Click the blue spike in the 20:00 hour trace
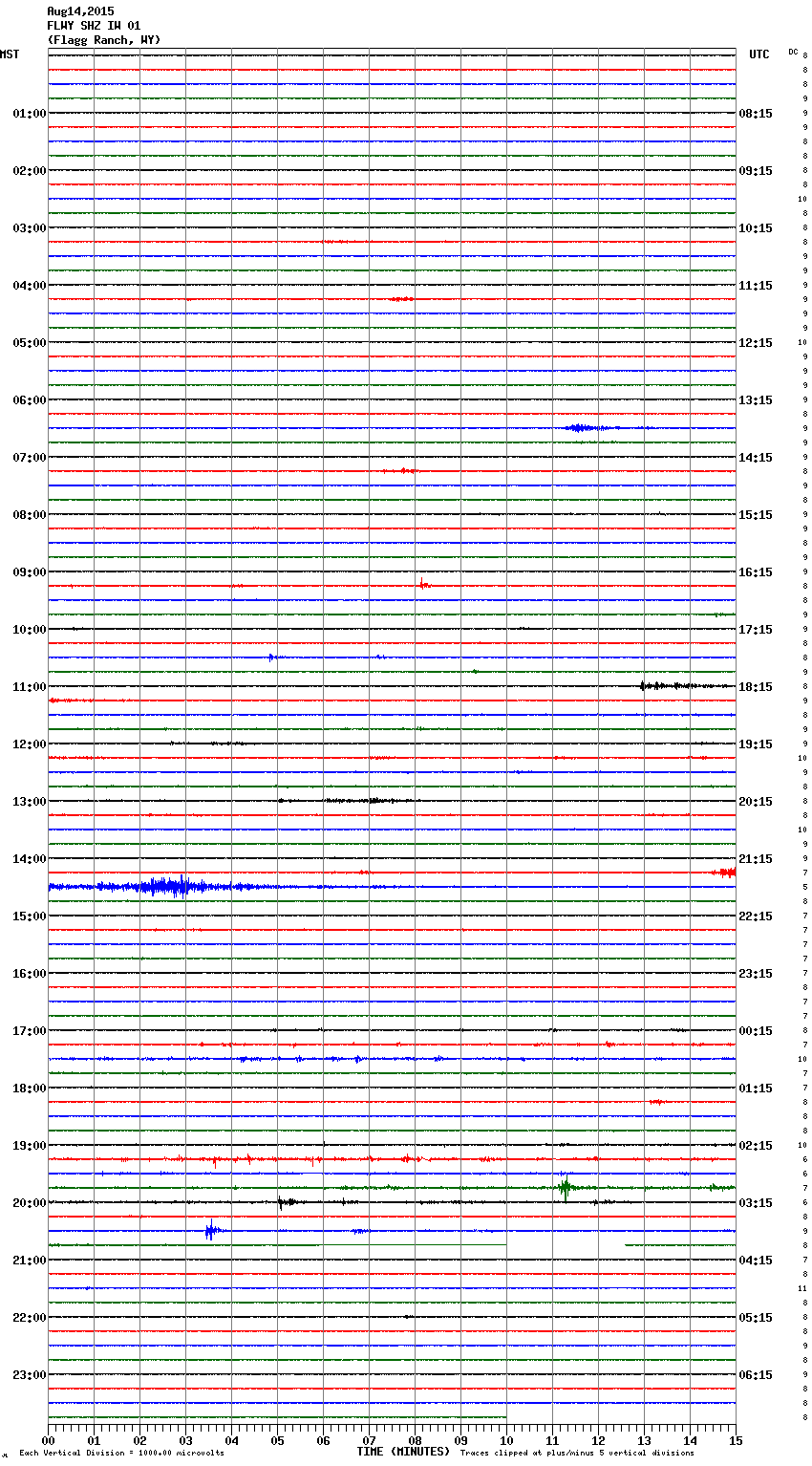 pos(211,1231)
